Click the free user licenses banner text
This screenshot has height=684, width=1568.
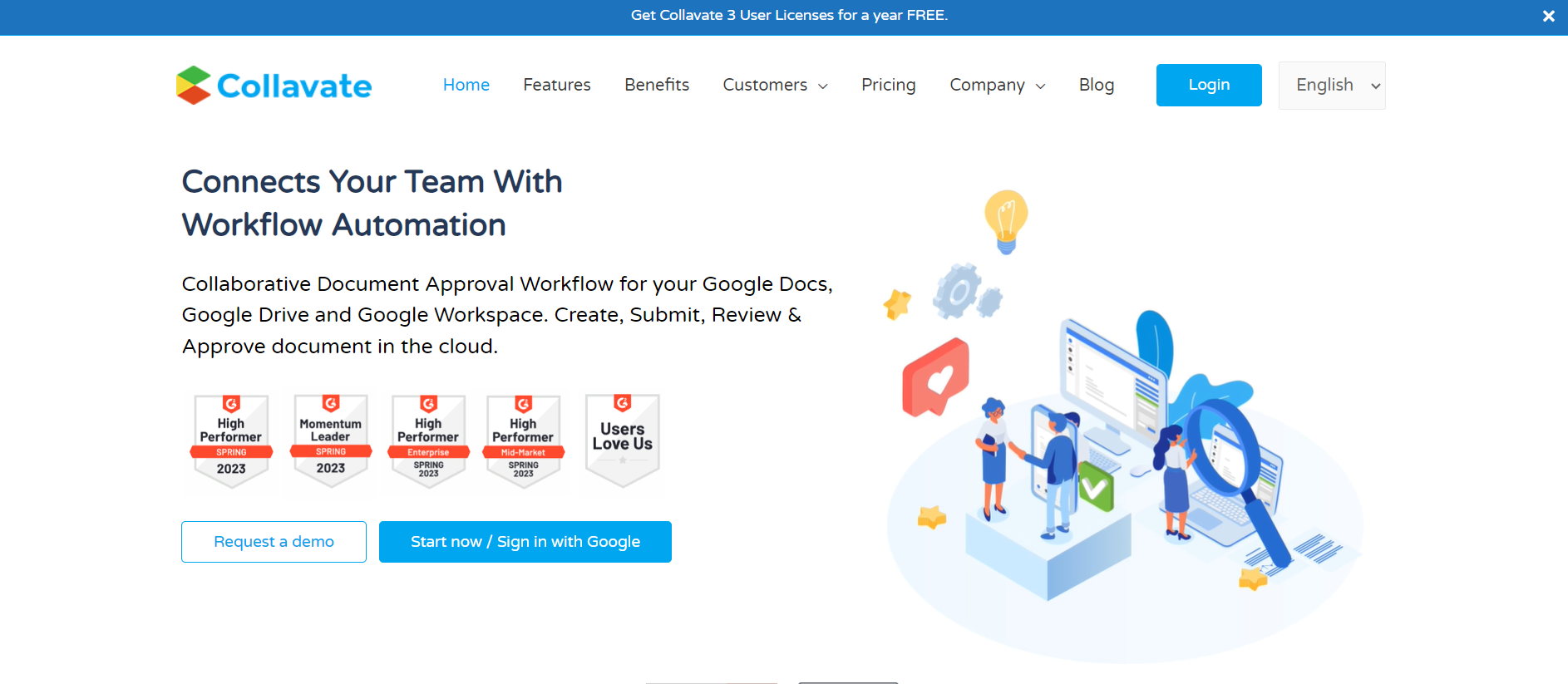[789, 15]
